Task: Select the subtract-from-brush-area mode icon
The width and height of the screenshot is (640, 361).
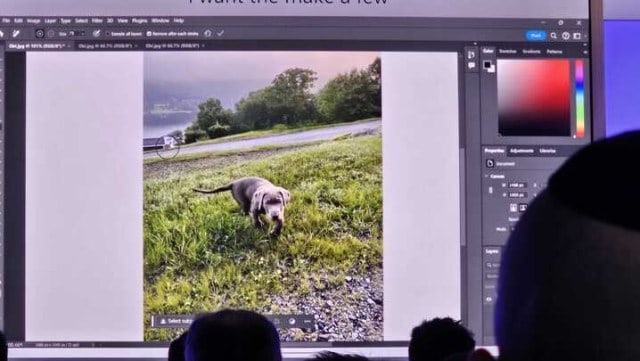Action: [x=51, y=34]
